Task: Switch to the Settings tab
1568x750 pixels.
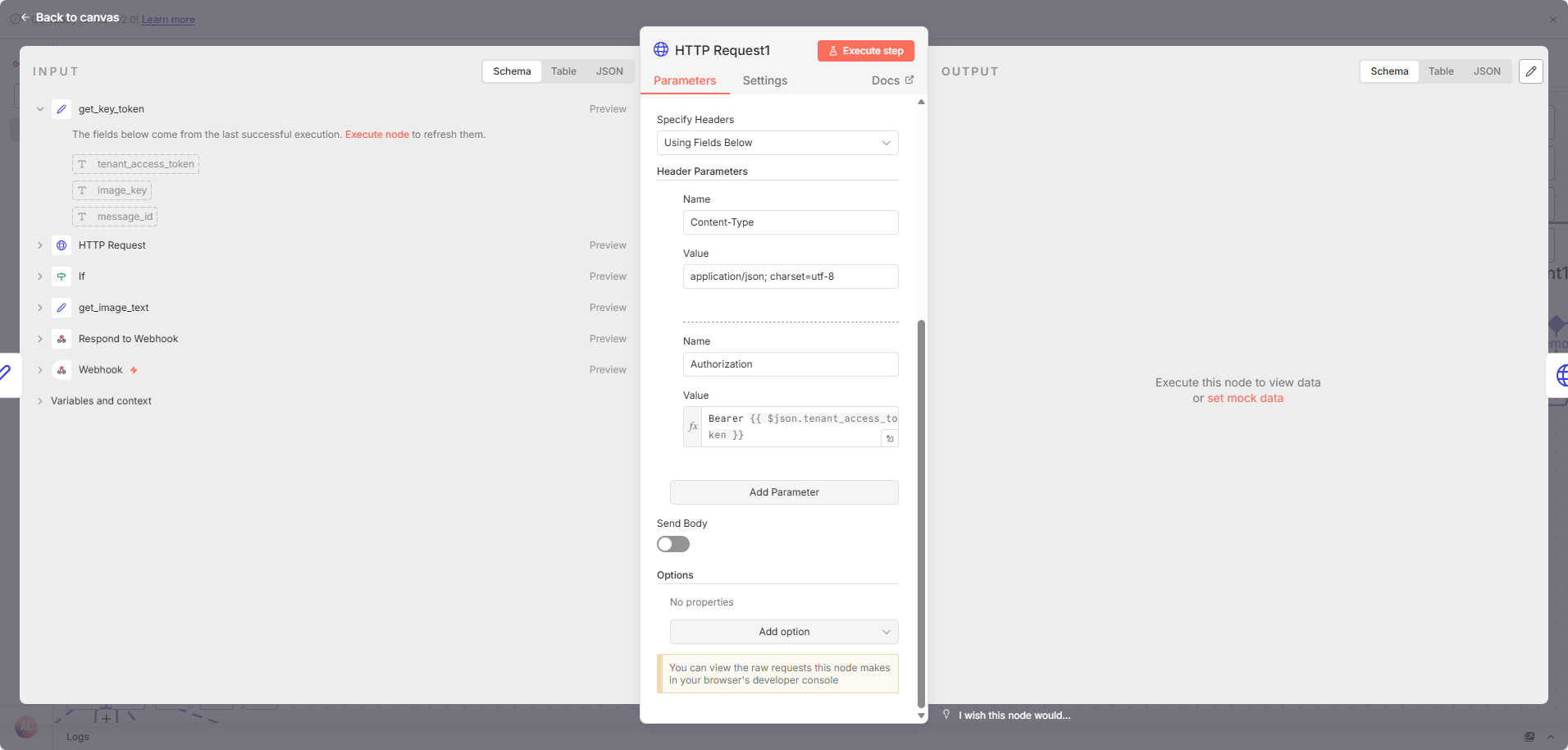Action: pos(764,80)
